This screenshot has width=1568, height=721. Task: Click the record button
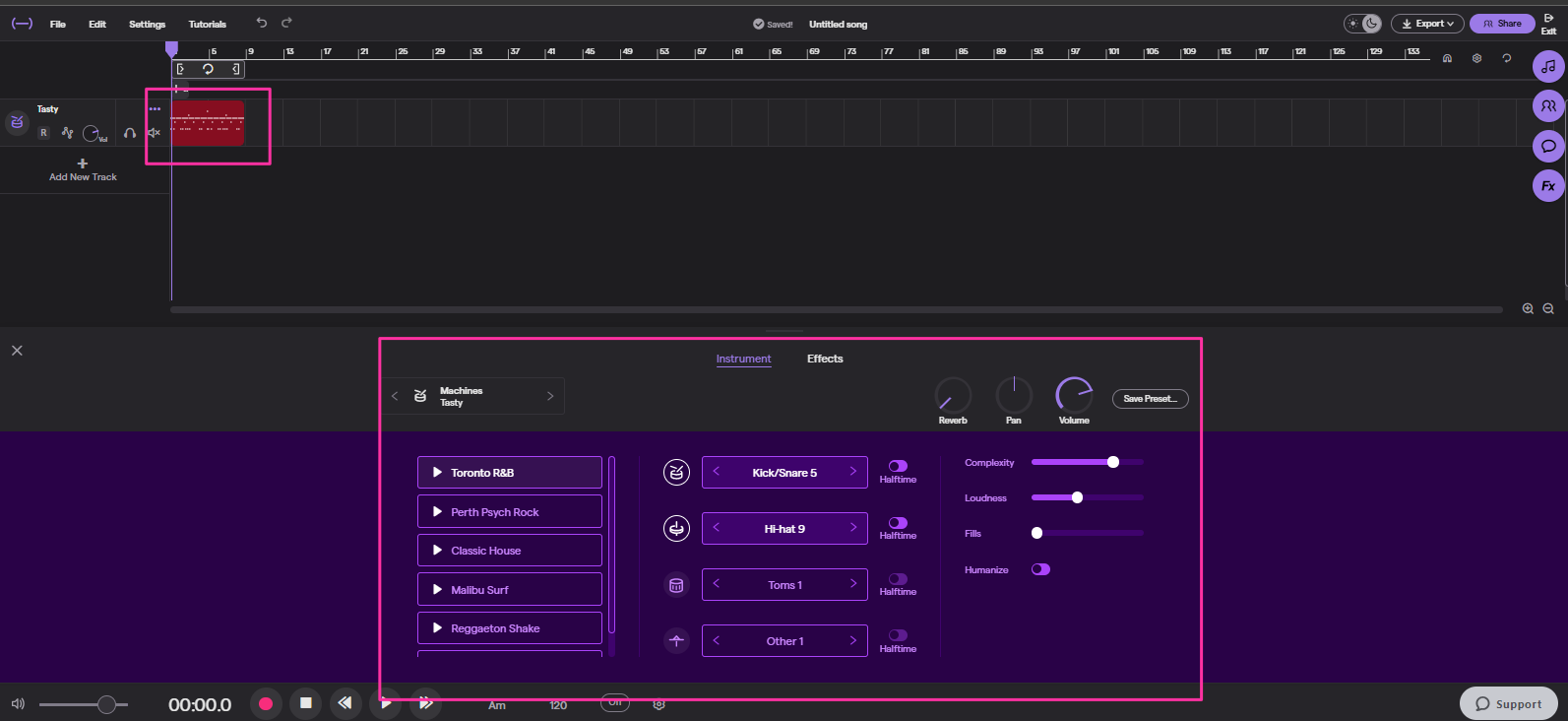point(266,703)
